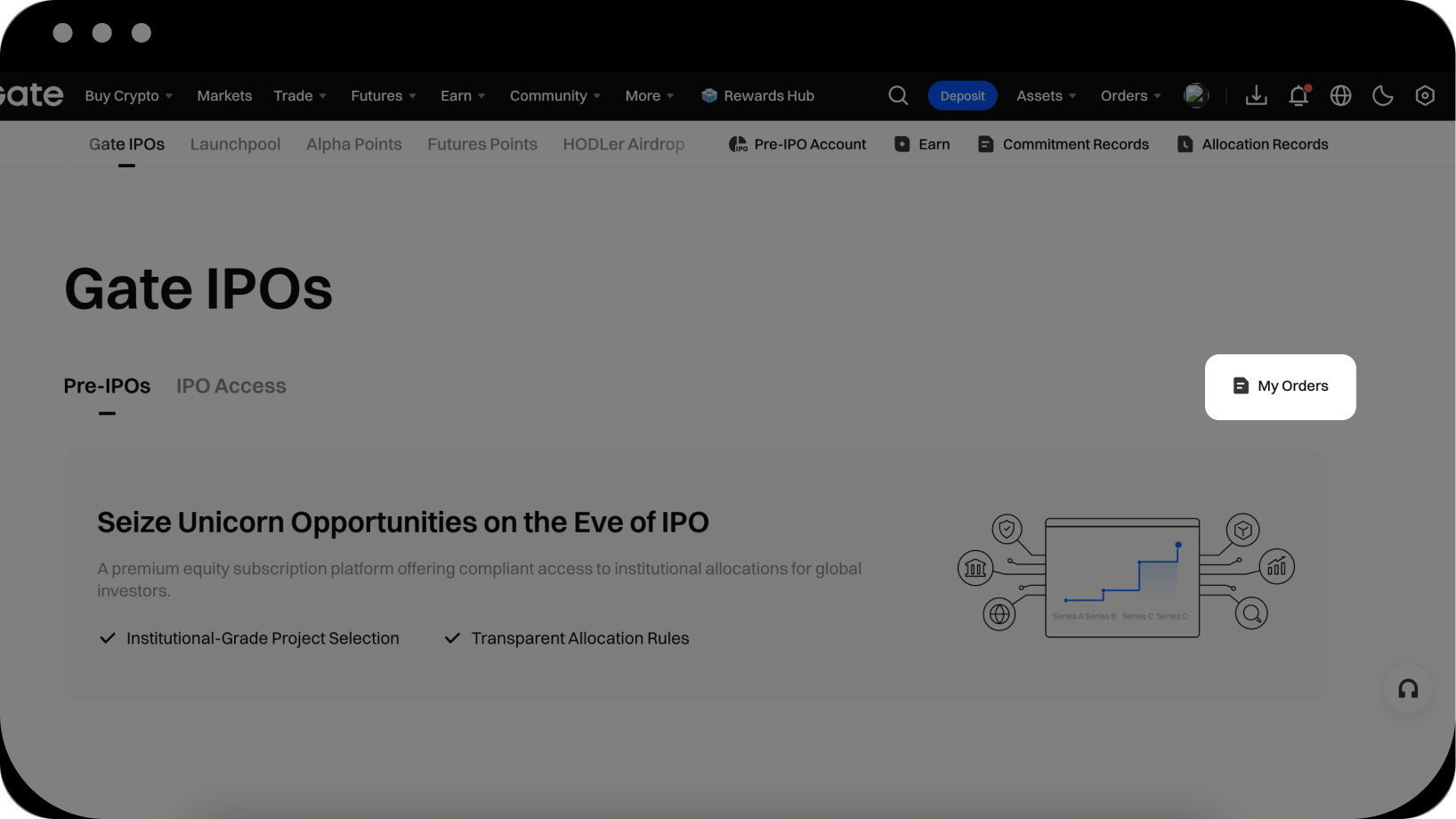Click the funding series chart illustration
This screenshot has width=1456, height=819.
point(1125,577)
